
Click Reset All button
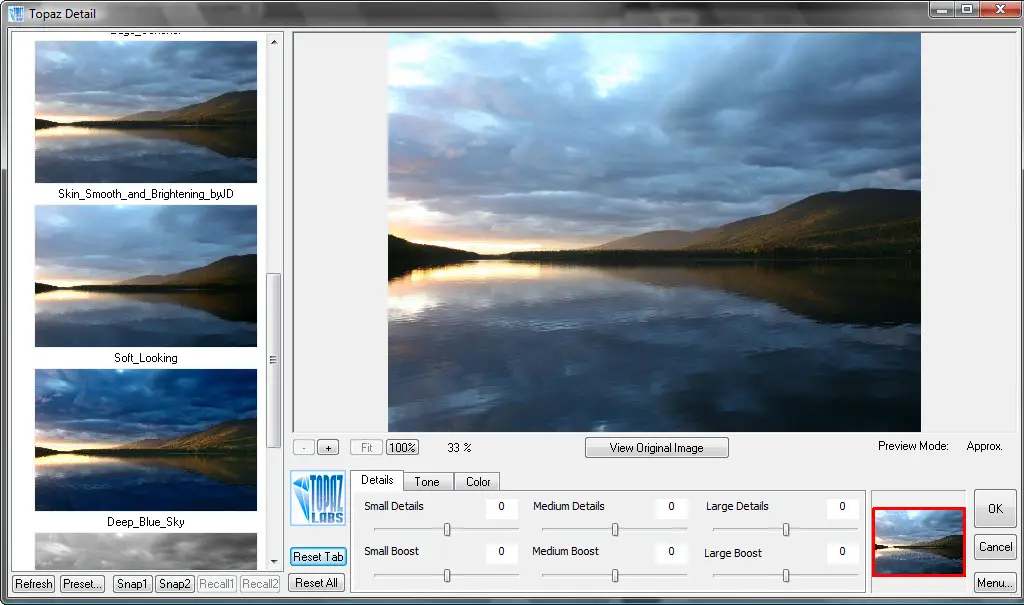(x=316, y=583)
